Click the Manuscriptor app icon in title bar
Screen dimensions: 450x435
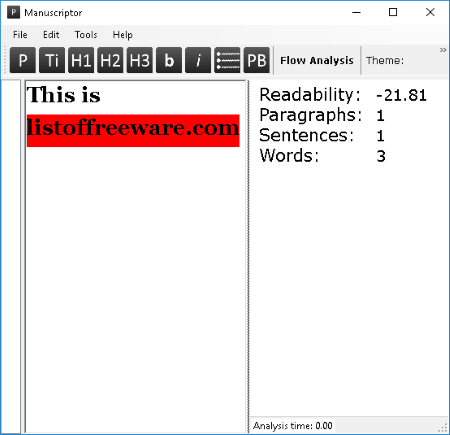13,13
